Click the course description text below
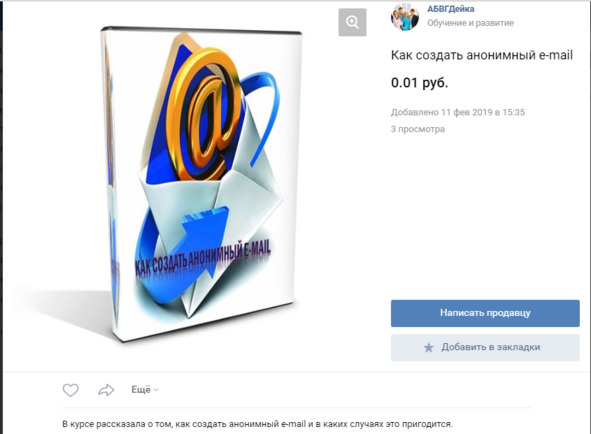 257,424
